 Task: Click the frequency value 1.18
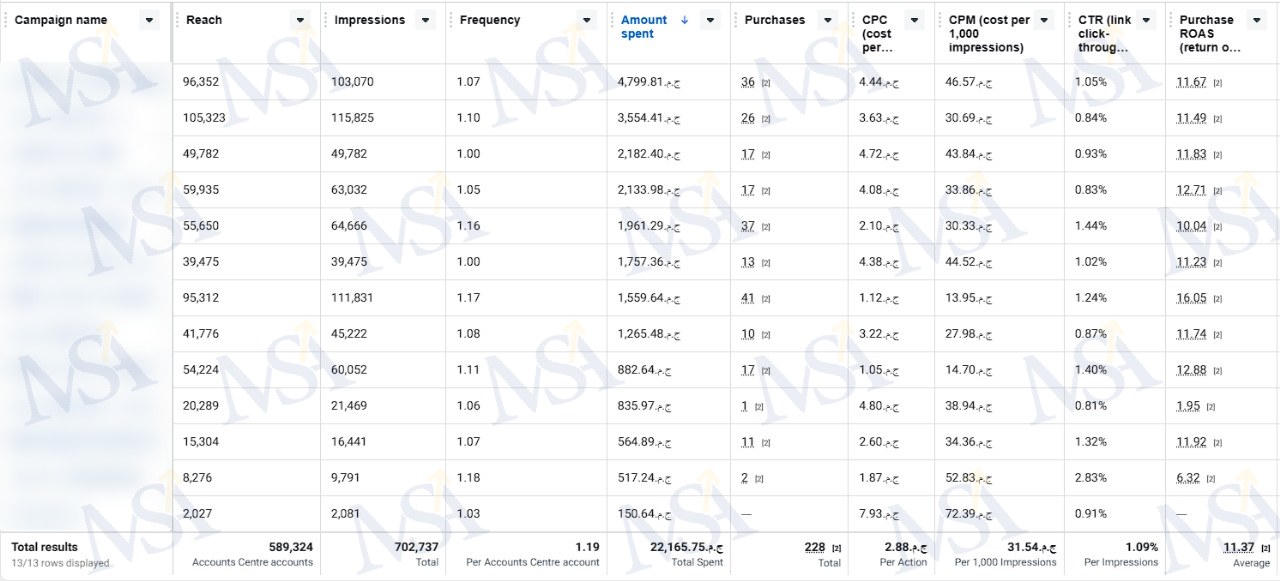tap(468, 478)
